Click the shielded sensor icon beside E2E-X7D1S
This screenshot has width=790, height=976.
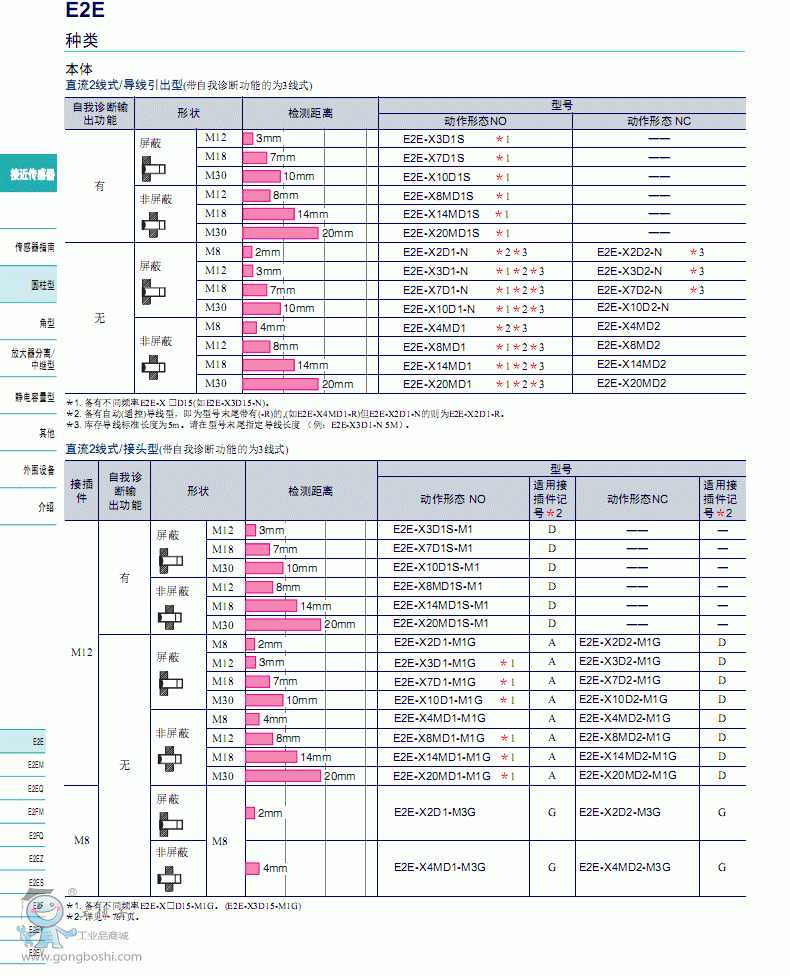tap(153, 169)
